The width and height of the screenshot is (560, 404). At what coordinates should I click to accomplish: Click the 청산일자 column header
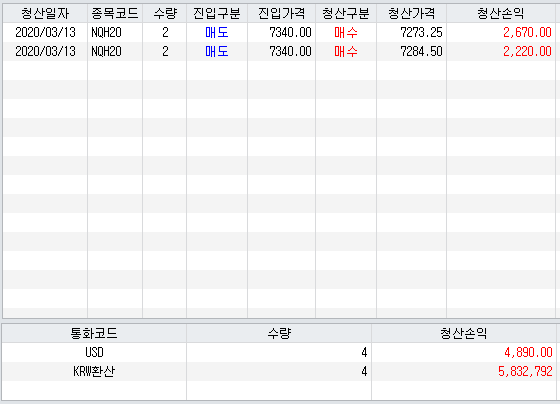(x=45, y=14)
